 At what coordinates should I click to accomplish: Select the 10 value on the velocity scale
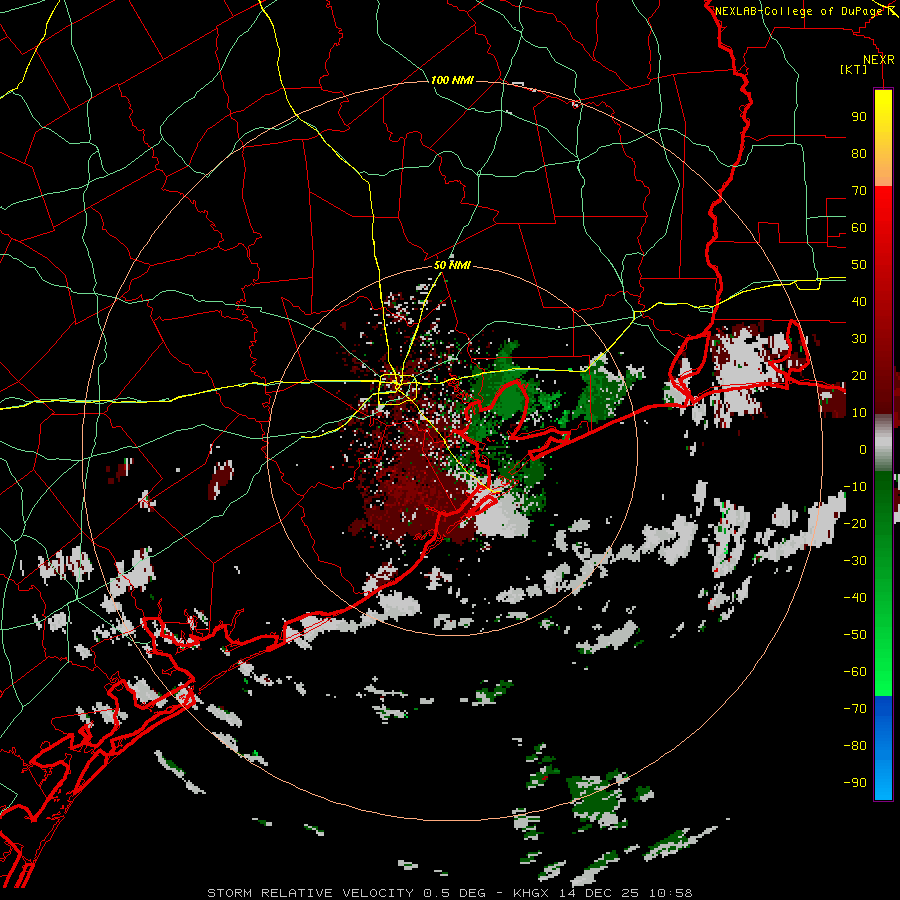click(859, 413)
